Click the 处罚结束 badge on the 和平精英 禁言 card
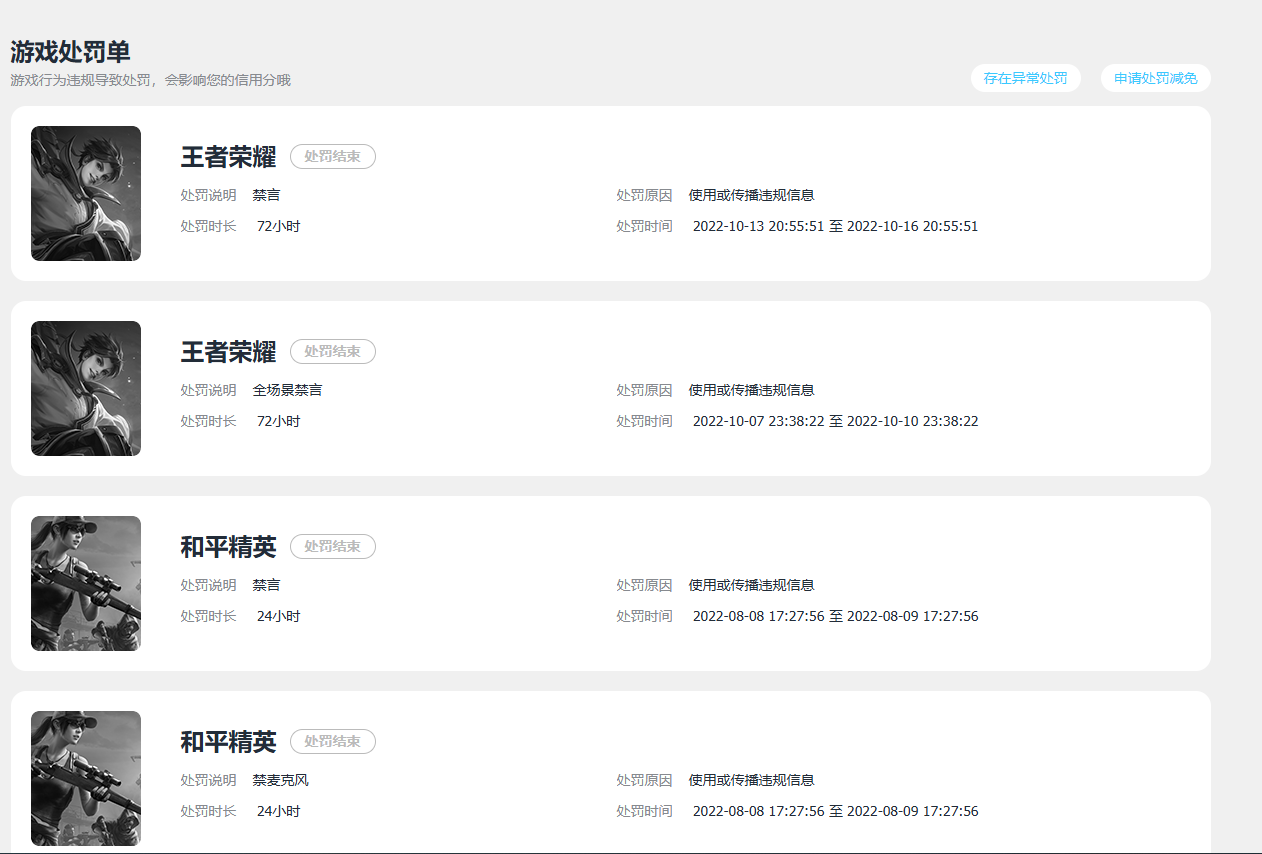Image resolution: width=1262 pixels, height=854 pixels. (333, 546)
